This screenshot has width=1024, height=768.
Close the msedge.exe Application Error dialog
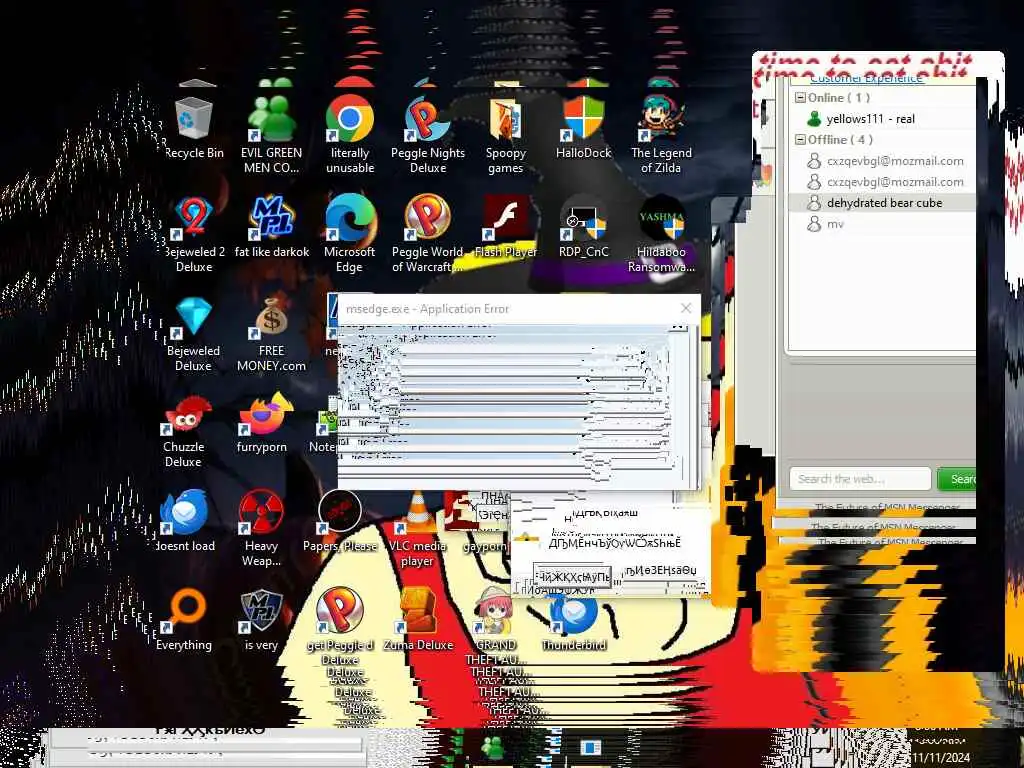coord(686,308)
